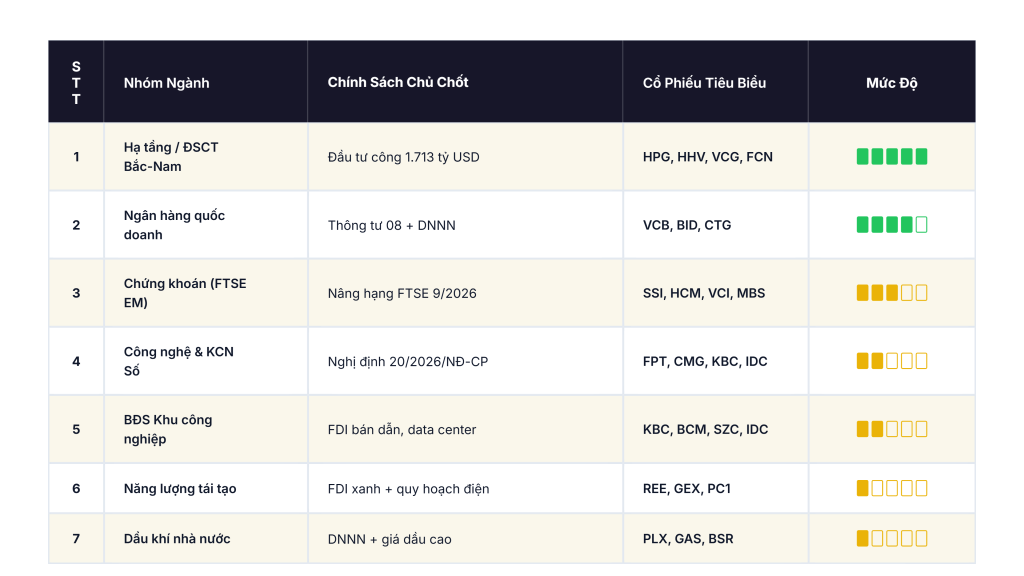
Task: Click the rating bars for Dầu khí nhà nước
Action: point(891,538)
